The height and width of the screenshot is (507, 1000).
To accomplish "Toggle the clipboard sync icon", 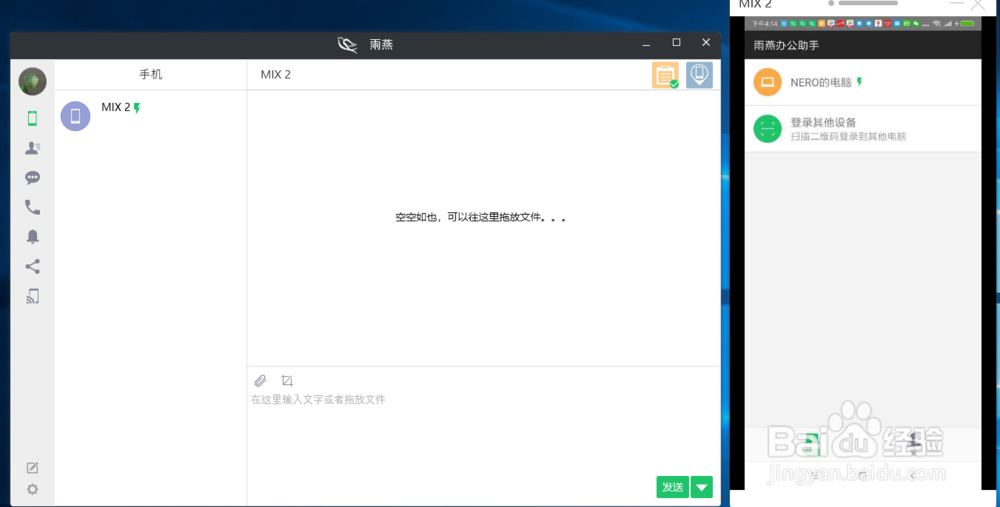I will tap(665, 75).
